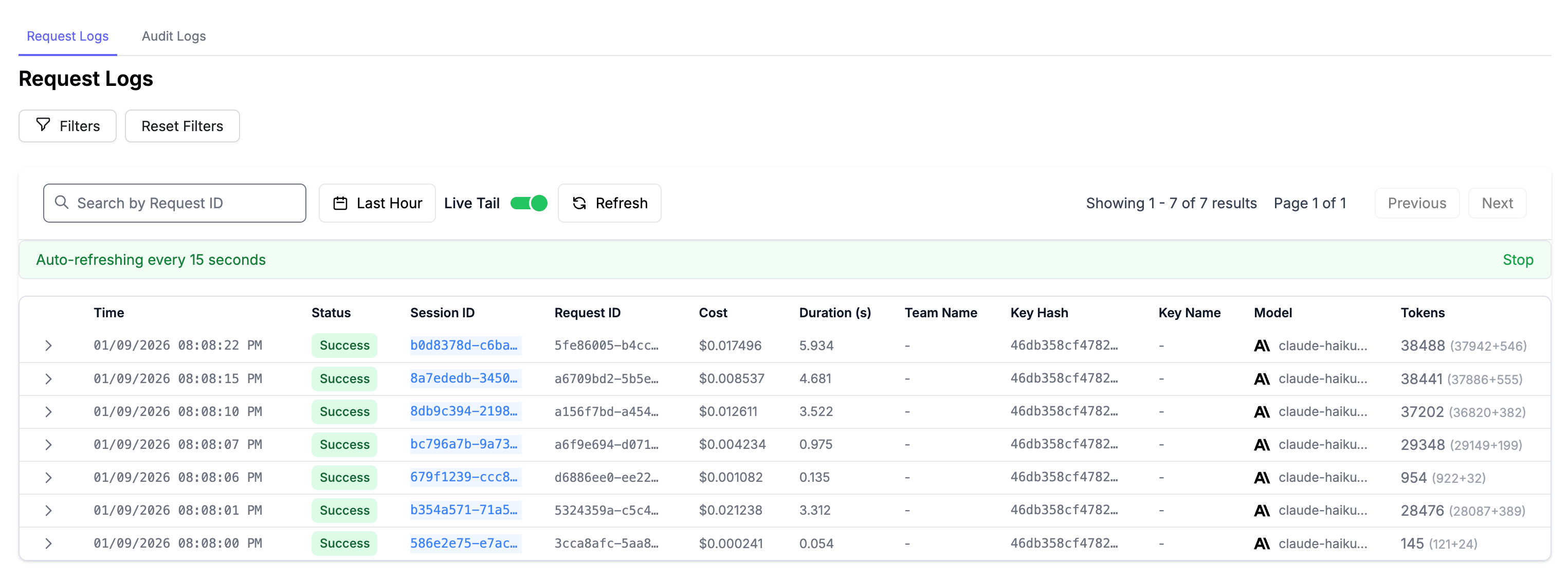The width and height of the screenshot is (1568, 579).
Task: Expand the 08:08:10 PM log row
Action: pyautogui.click(x=49, y=411)
